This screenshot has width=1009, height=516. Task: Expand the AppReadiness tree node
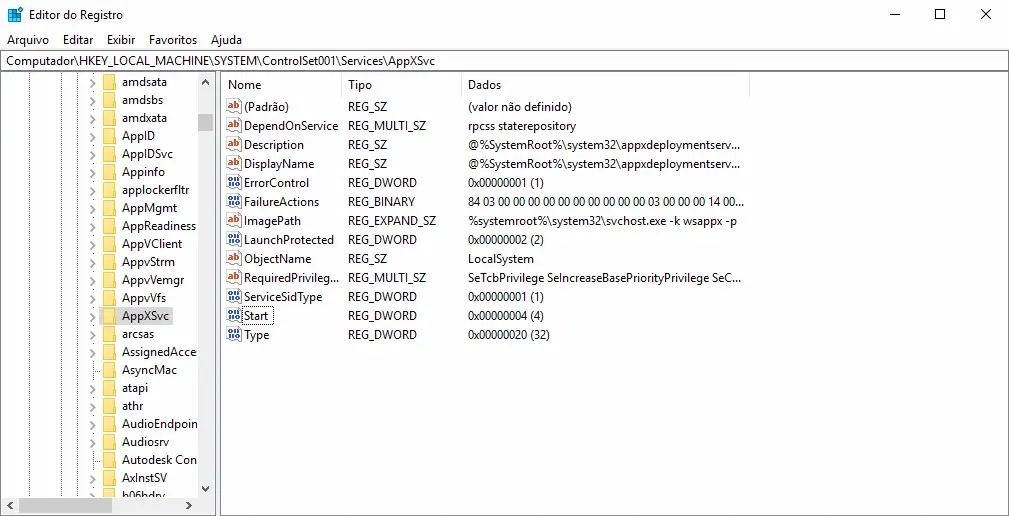(x=93, y=226)
